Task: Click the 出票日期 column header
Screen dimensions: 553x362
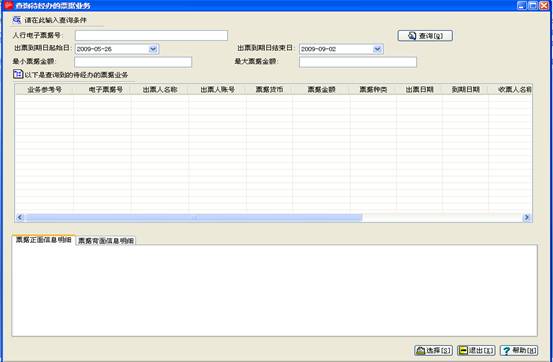Action: pyautogui.click(x=419, y=90)
